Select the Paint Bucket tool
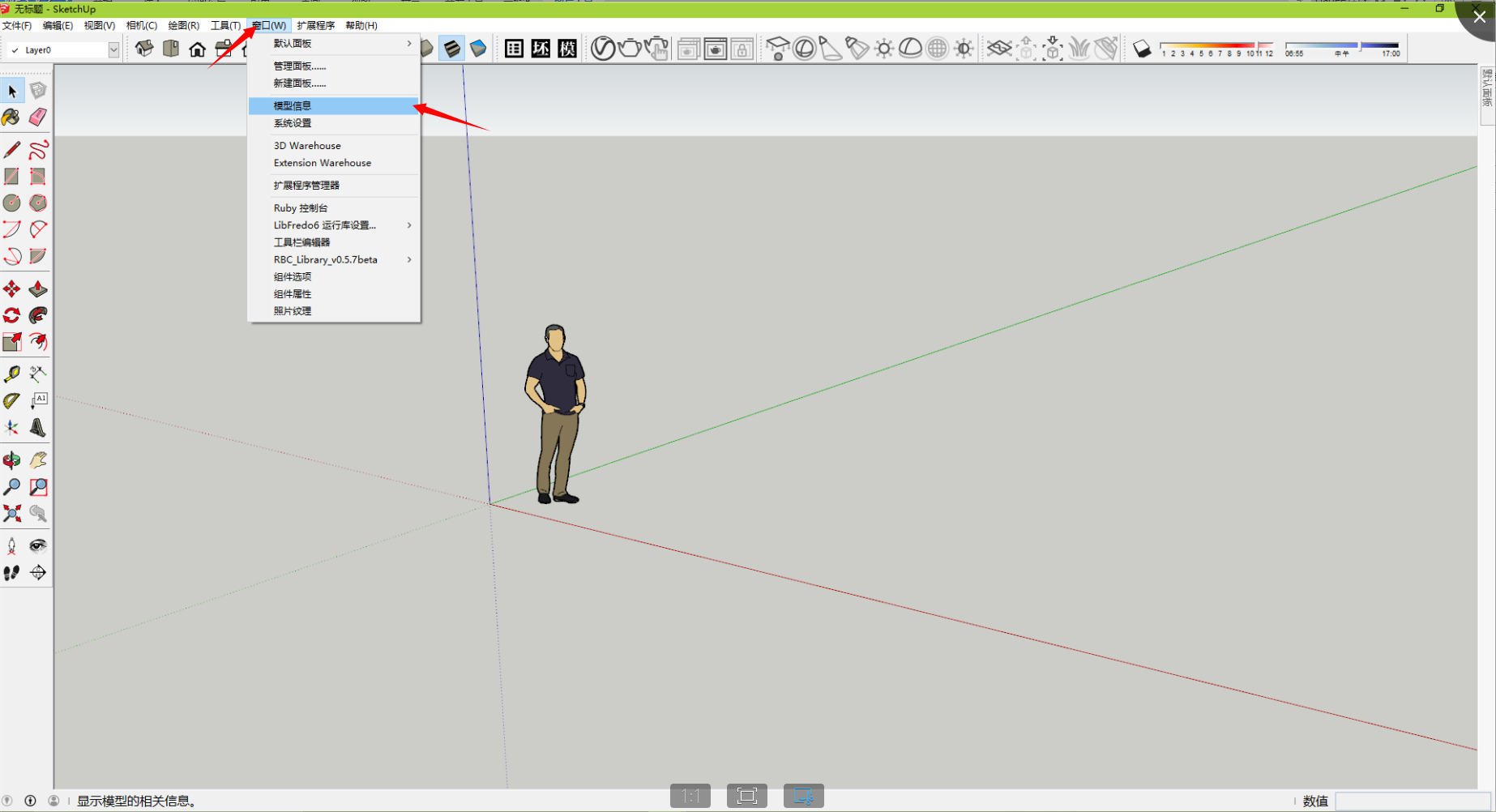This screenshot has height=812, width=1496. tap(11, 118)
